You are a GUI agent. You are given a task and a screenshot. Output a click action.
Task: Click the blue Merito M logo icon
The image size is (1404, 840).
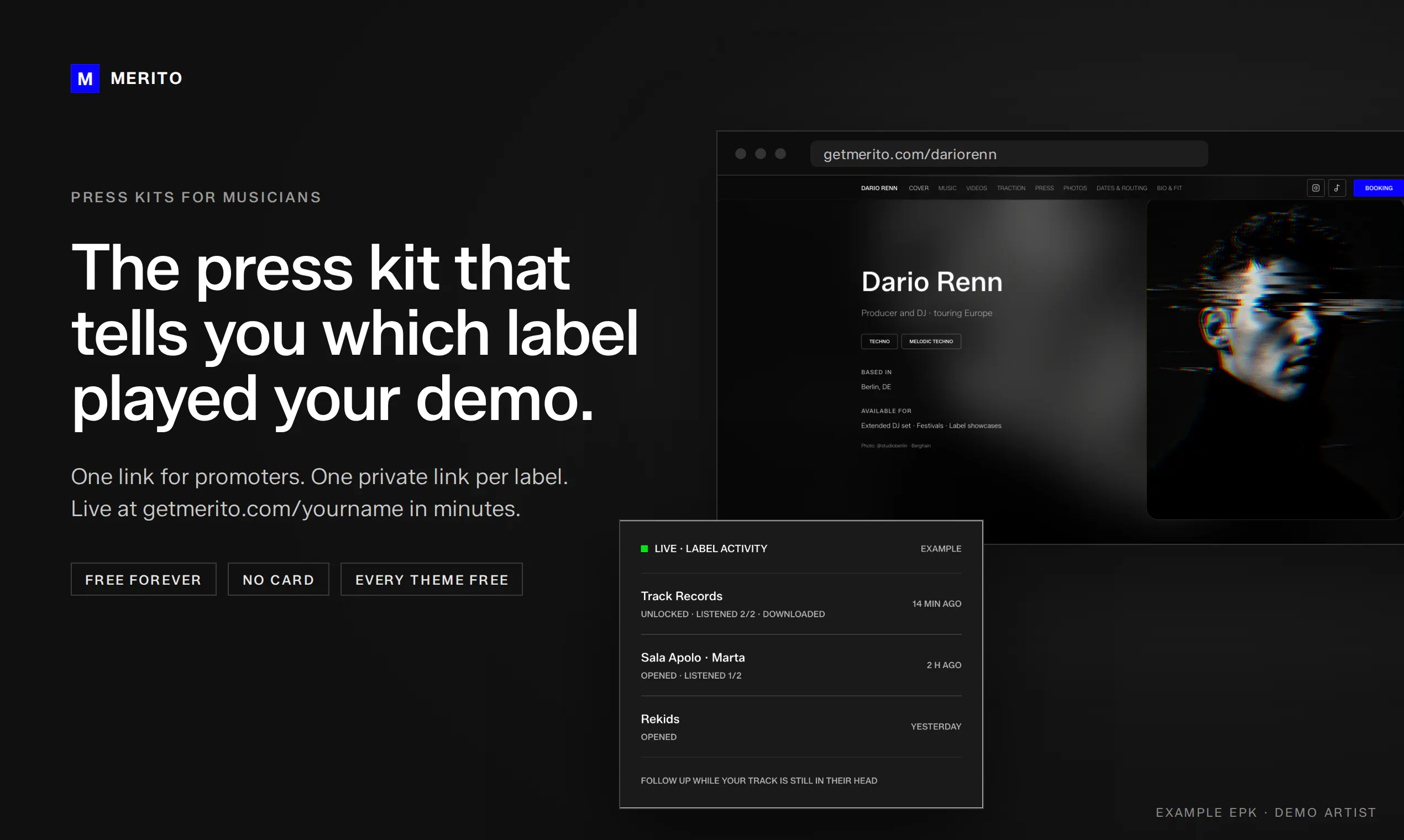click(85, 78)
